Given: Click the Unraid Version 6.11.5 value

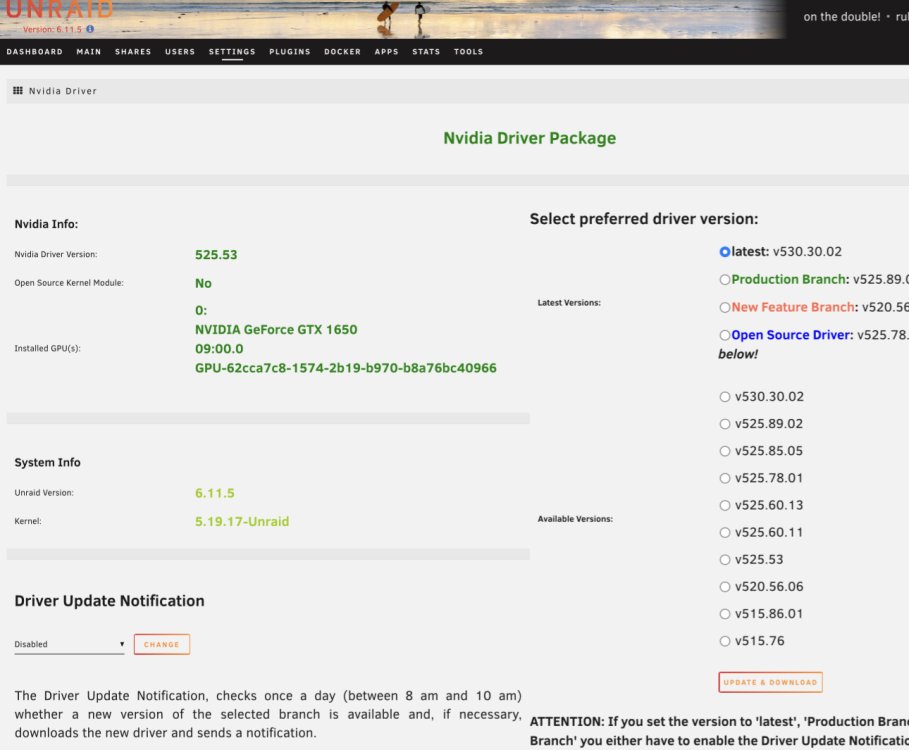Looking at the screenshot, I should tap(214, 493).
